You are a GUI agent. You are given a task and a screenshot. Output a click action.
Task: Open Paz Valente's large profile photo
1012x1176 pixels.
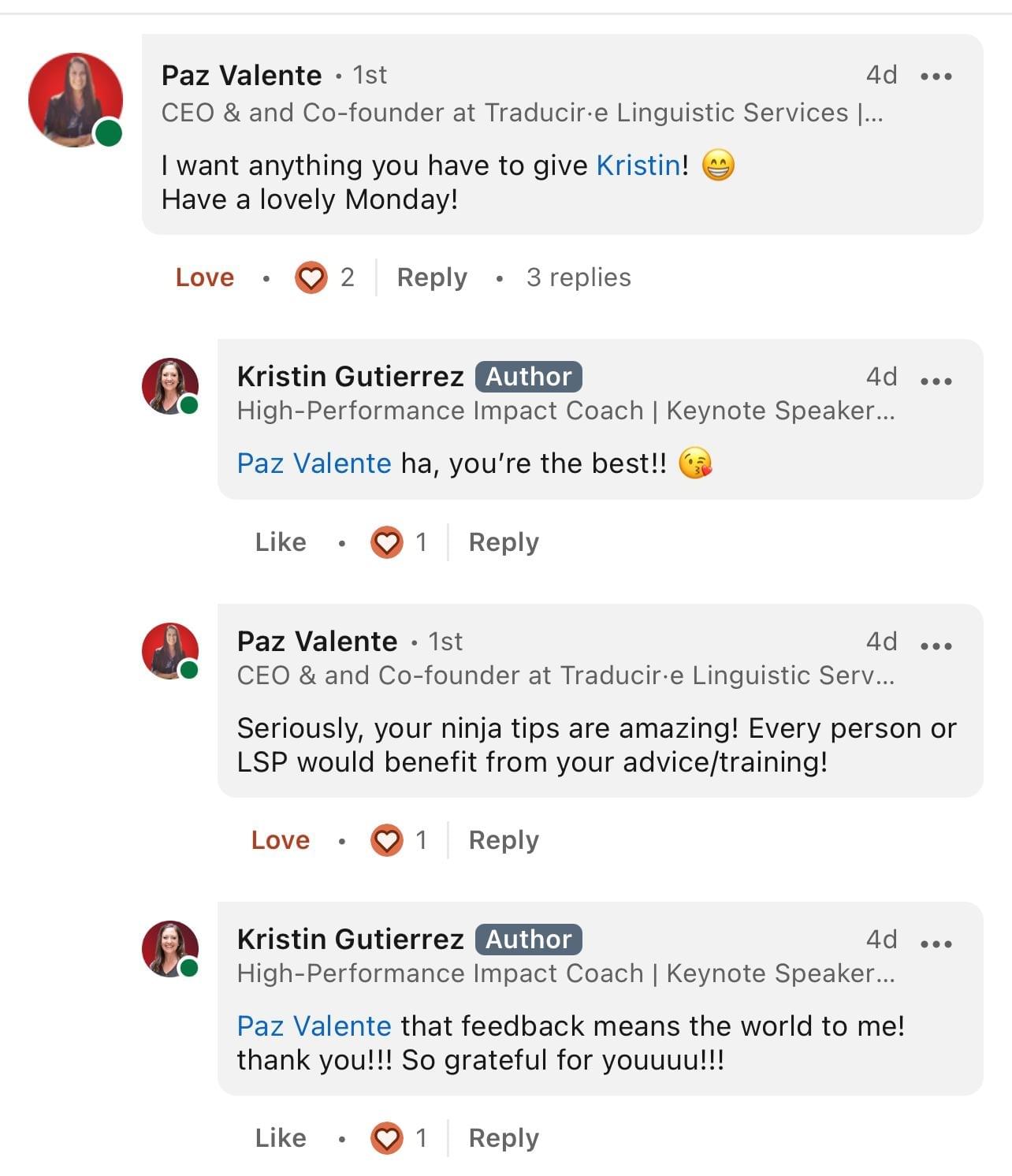[75, 100]
